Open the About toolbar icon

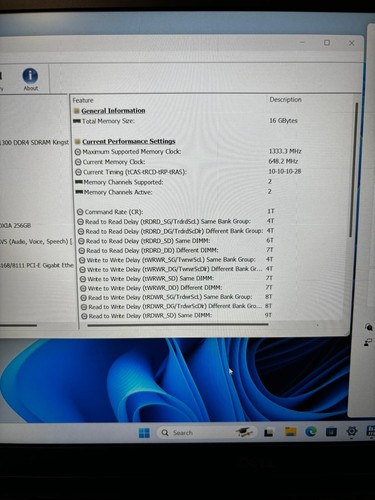pos(30,79)
